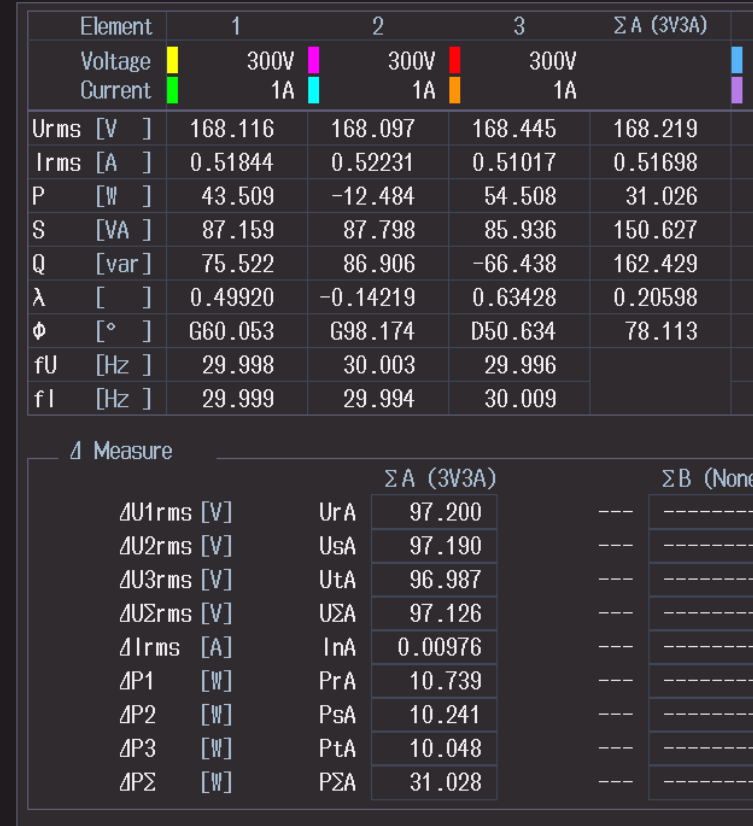The image size is (753, 826).
Task: Select the PΣA value field 31.028
Action: (x=434, y=782)
